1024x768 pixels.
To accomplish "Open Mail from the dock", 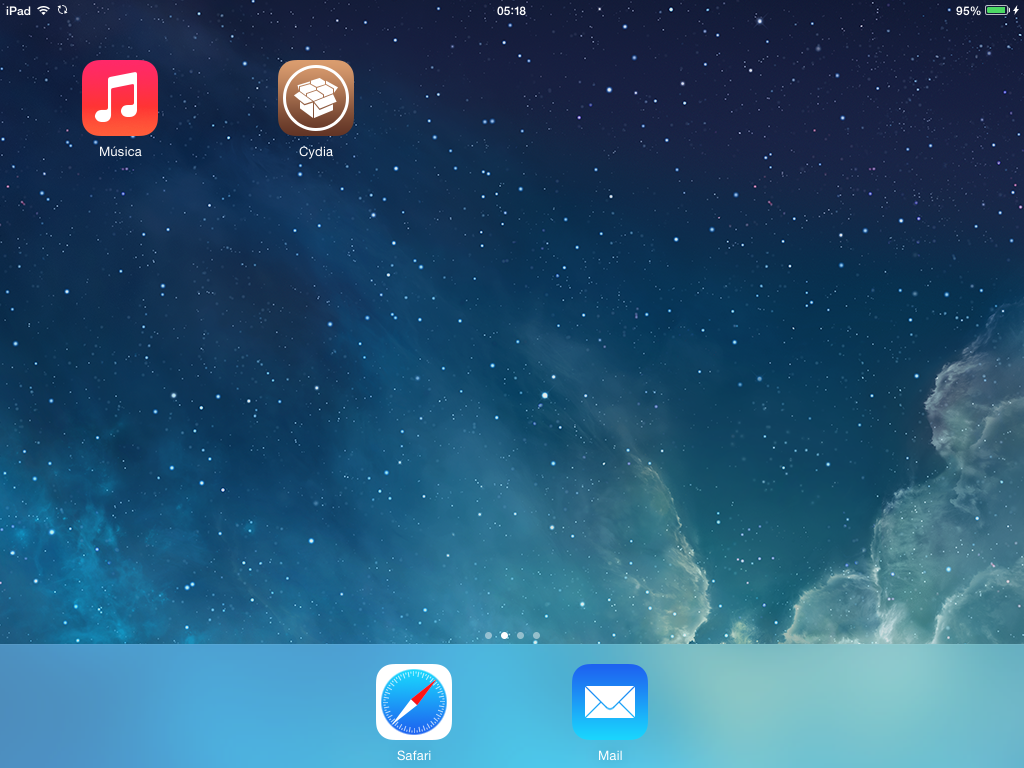I will pyautogui.click(x=610, y=702).
